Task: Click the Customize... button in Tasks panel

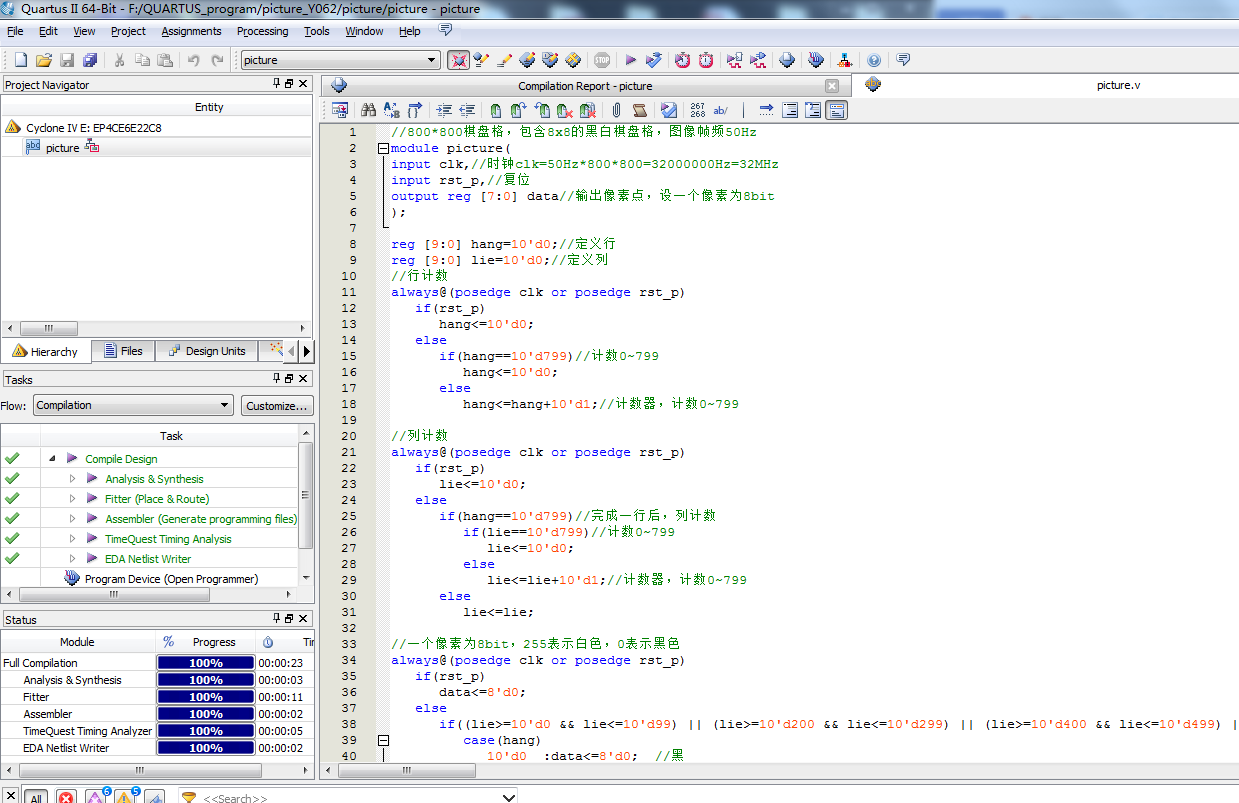Action: coord(277,405)
